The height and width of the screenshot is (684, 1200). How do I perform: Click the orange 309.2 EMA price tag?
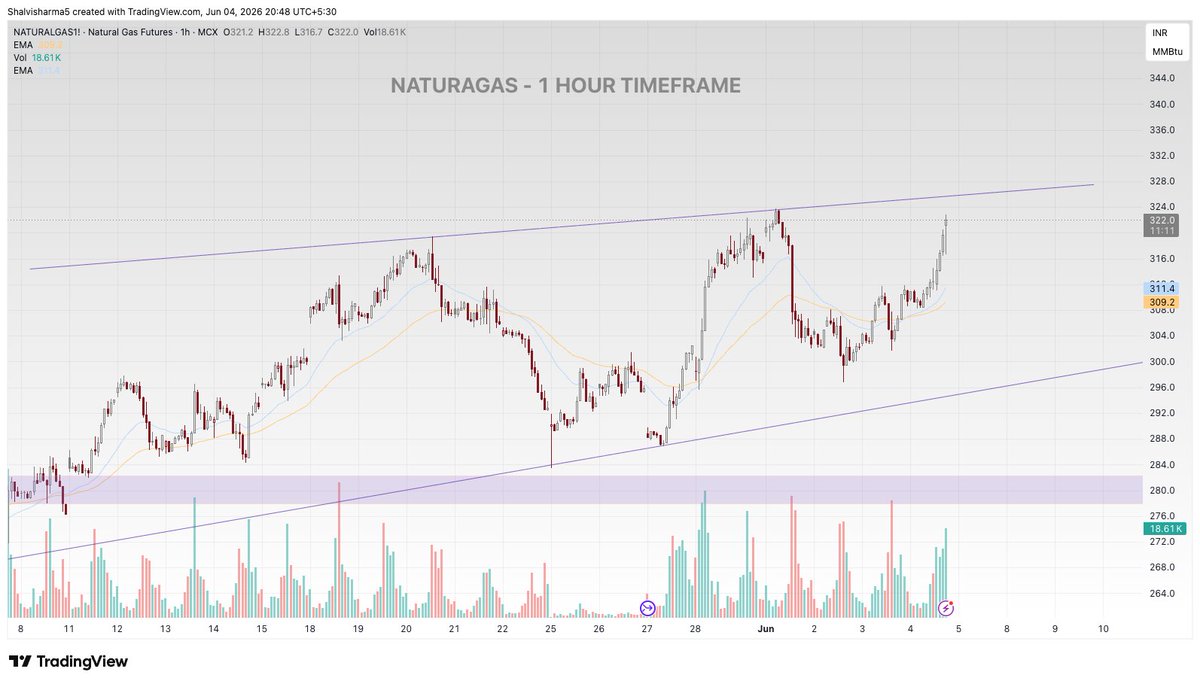pyautogui.click(x=1163, y=301)
